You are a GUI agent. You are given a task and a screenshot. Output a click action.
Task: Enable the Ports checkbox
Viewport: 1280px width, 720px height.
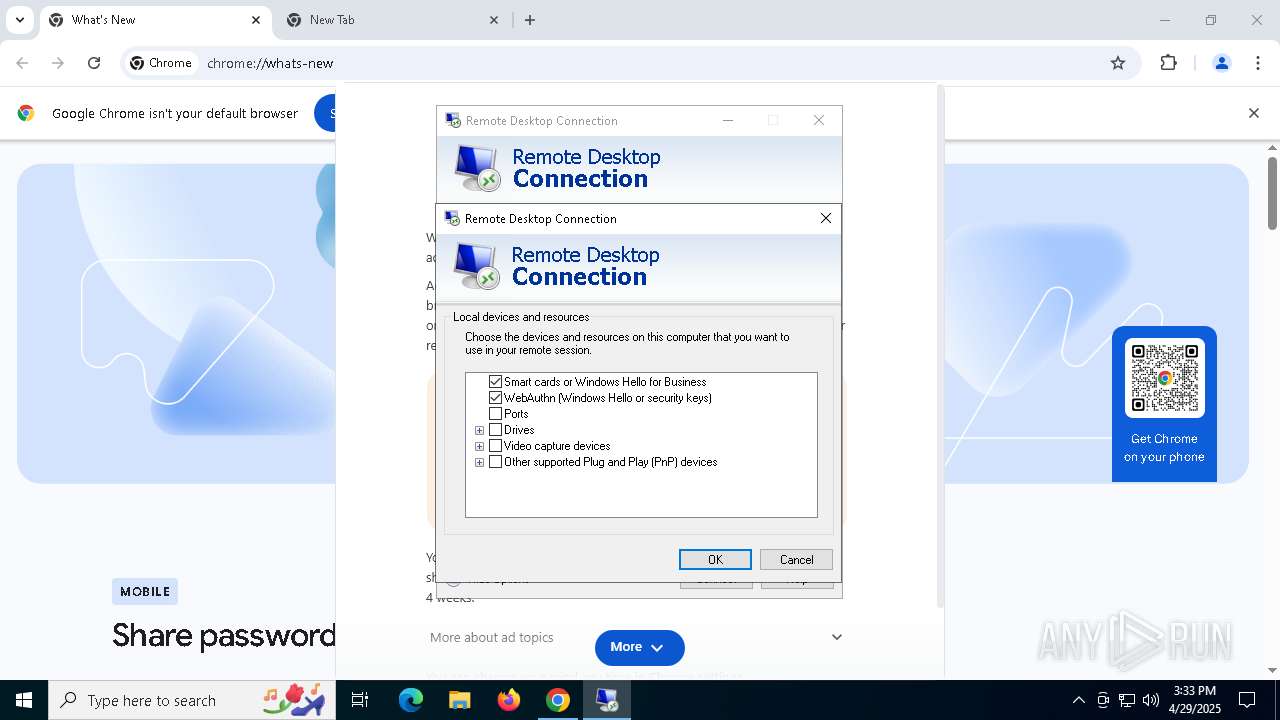tap(495, 414)
